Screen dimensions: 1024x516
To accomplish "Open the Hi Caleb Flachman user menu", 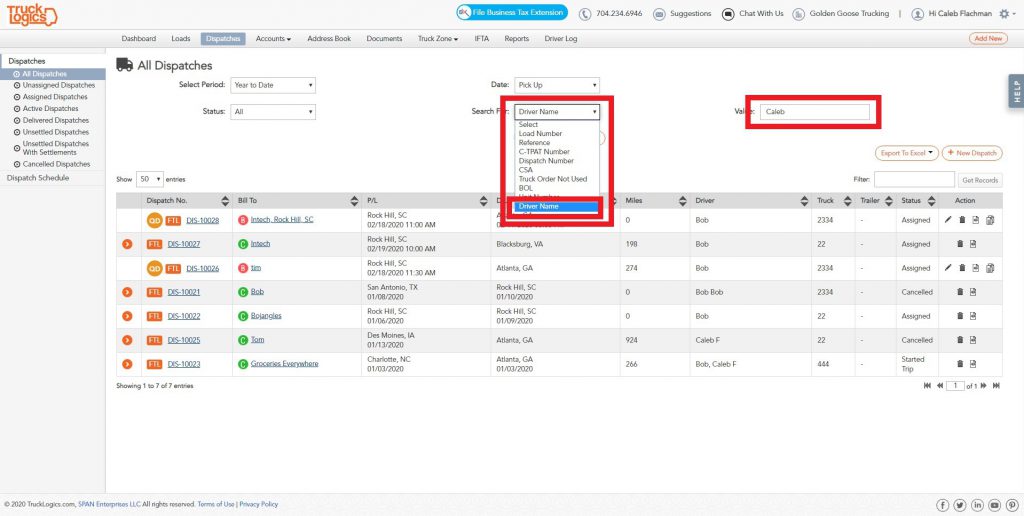I will click(x=959, y=14).
